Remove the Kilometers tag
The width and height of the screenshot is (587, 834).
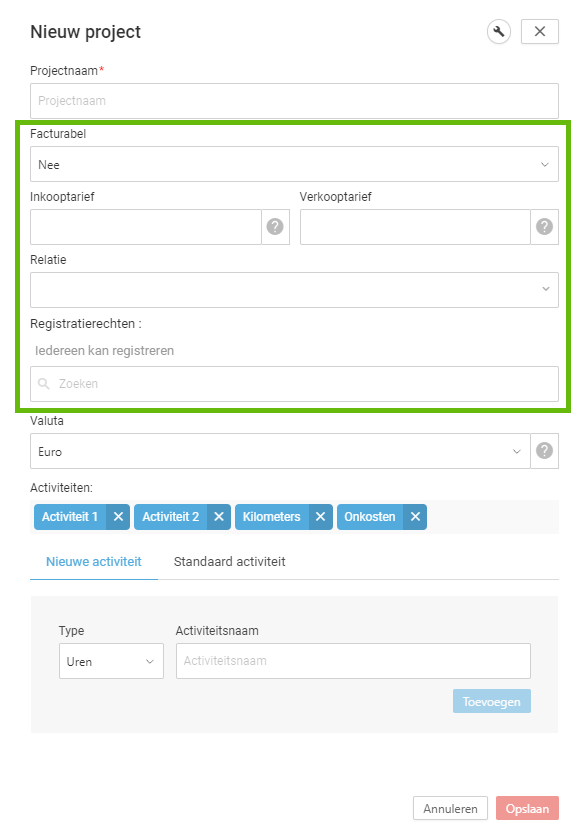(x=320, y=517)
